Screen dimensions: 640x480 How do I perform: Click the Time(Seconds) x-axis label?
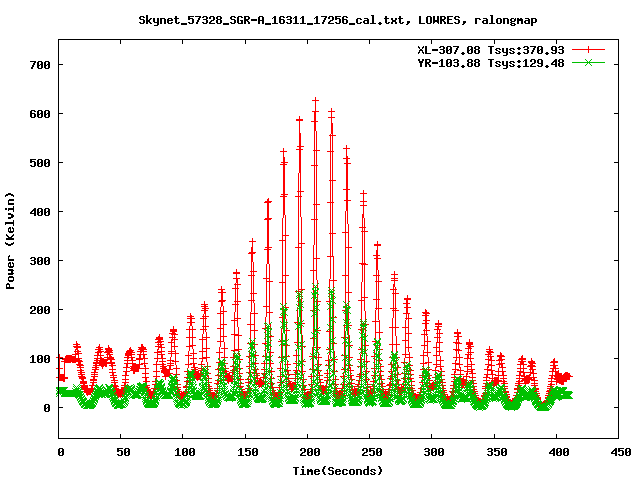[x=338, y=470]
